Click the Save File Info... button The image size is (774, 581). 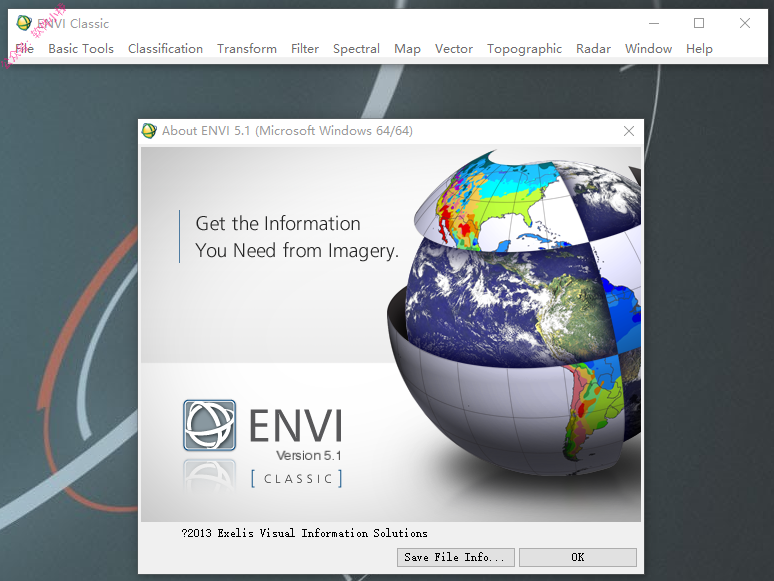coord(456,557)
